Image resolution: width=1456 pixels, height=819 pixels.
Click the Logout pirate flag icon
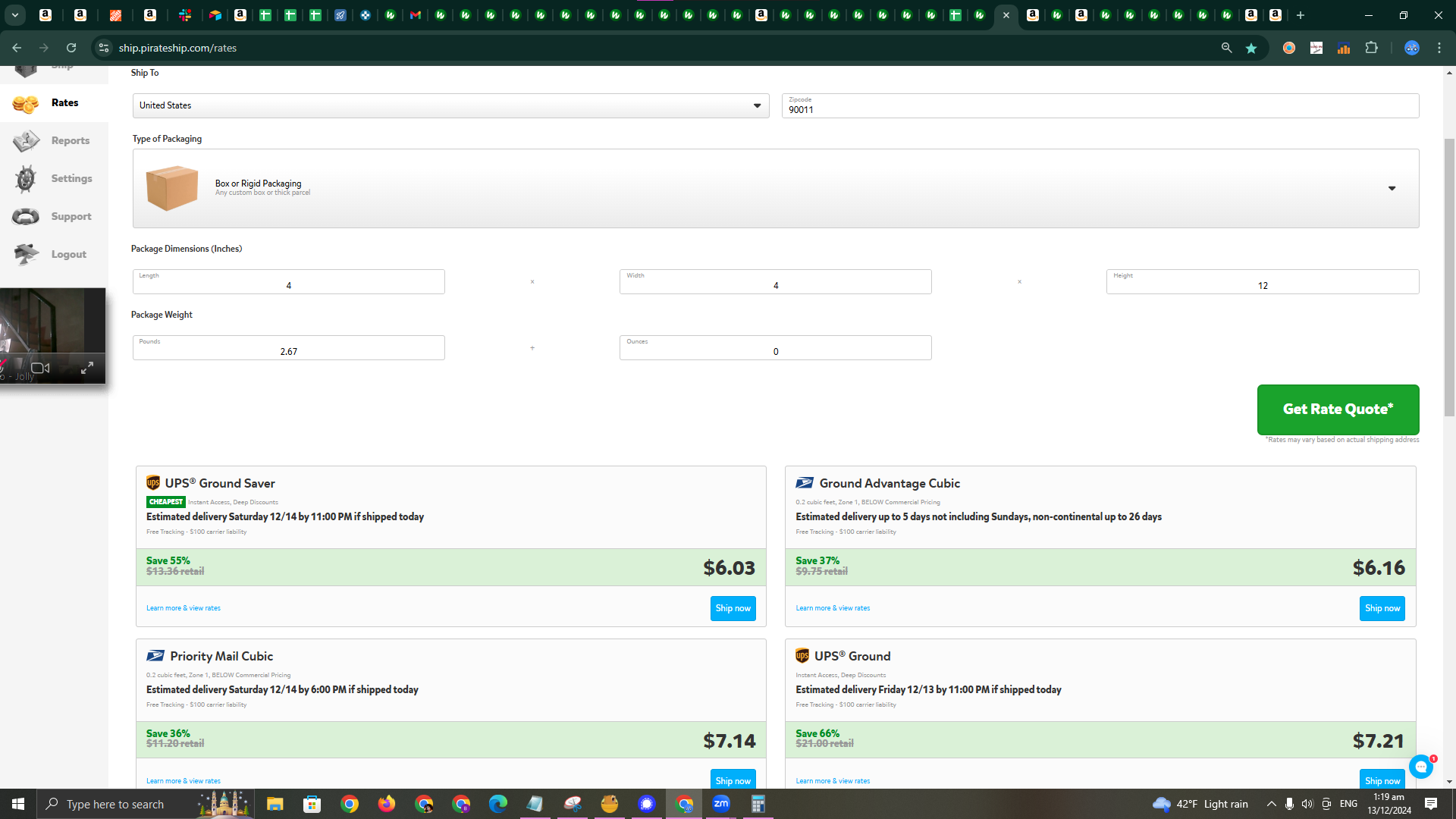[26, 255]
